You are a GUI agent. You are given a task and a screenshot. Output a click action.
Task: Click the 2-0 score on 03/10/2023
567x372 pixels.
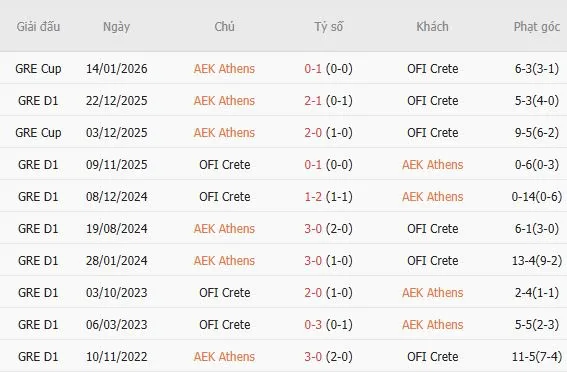pos(313,292)
